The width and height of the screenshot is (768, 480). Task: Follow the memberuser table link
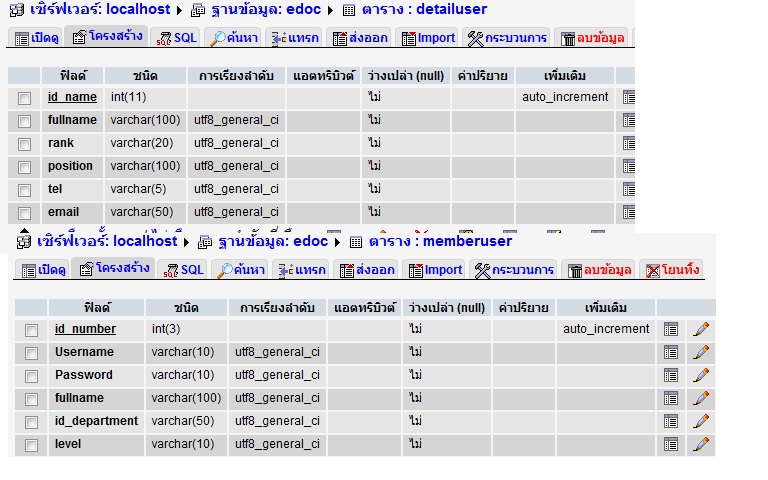(440, 241)
